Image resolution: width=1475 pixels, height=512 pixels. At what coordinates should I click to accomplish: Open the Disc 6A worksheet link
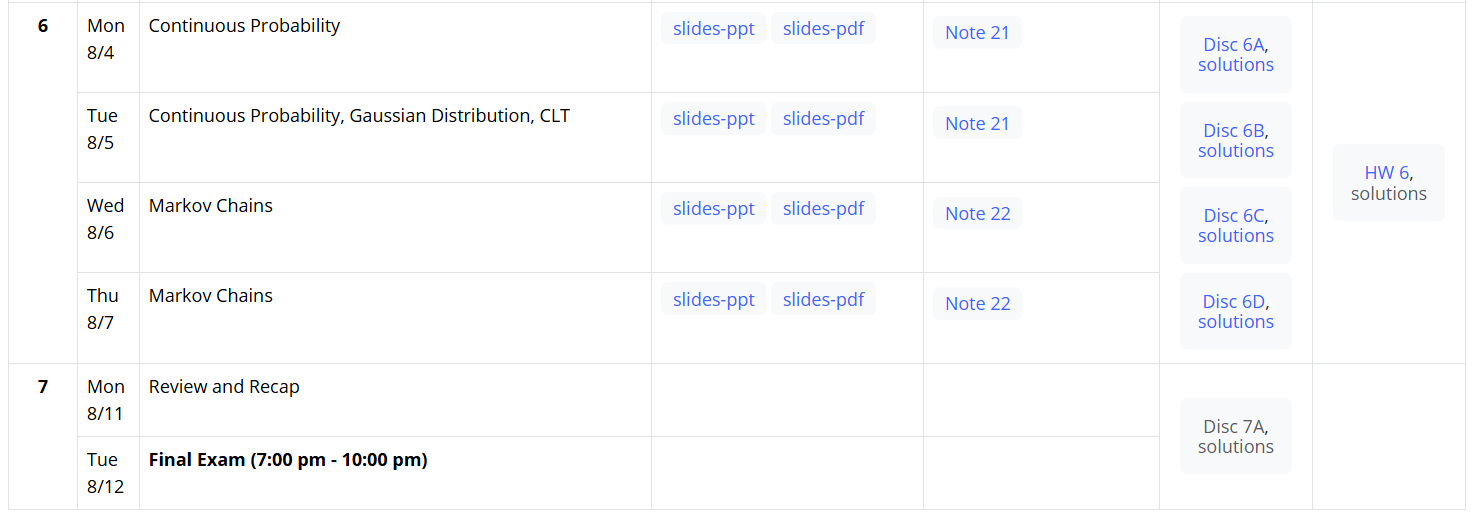(1234, 45)
